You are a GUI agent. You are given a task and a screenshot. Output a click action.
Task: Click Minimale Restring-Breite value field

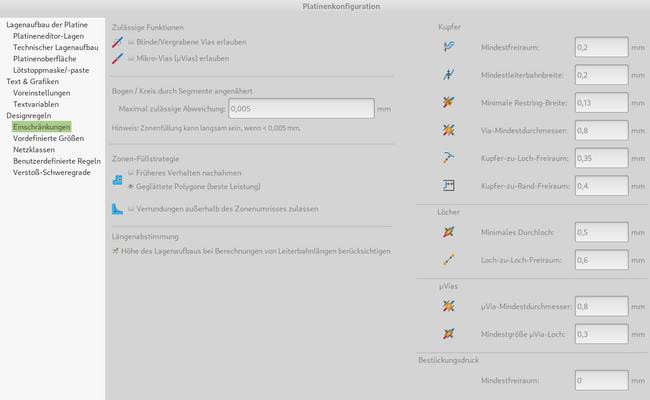tap(601, 103)
